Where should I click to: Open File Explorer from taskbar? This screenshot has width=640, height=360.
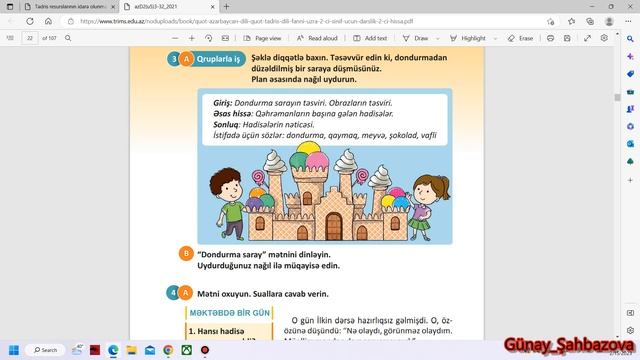click(131, 350)
